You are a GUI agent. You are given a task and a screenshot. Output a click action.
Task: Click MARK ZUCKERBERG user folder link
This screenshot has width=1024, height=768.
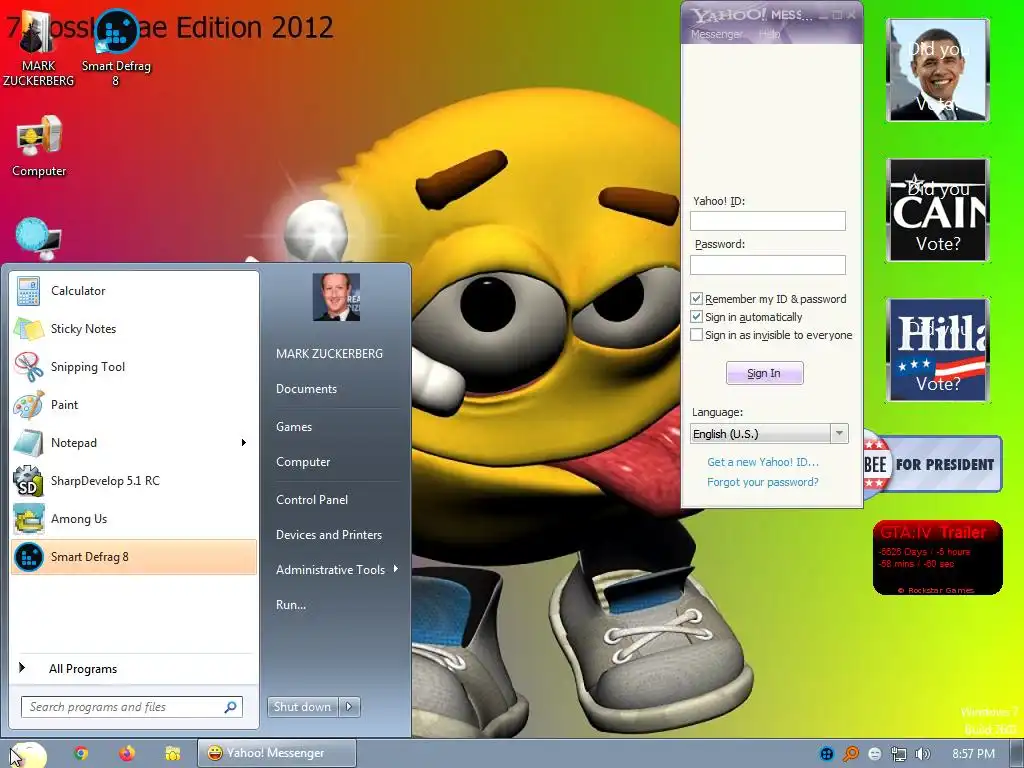[x=329, y=353]
